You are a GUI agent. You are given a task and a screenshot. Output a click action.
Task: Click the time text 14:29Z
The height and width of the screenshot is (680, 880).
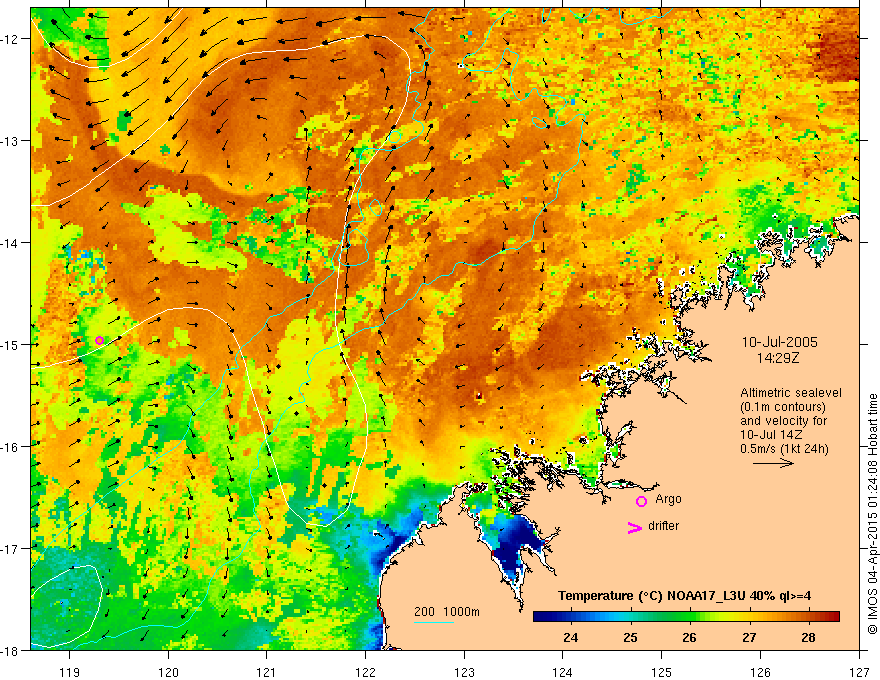click(778, 358)
